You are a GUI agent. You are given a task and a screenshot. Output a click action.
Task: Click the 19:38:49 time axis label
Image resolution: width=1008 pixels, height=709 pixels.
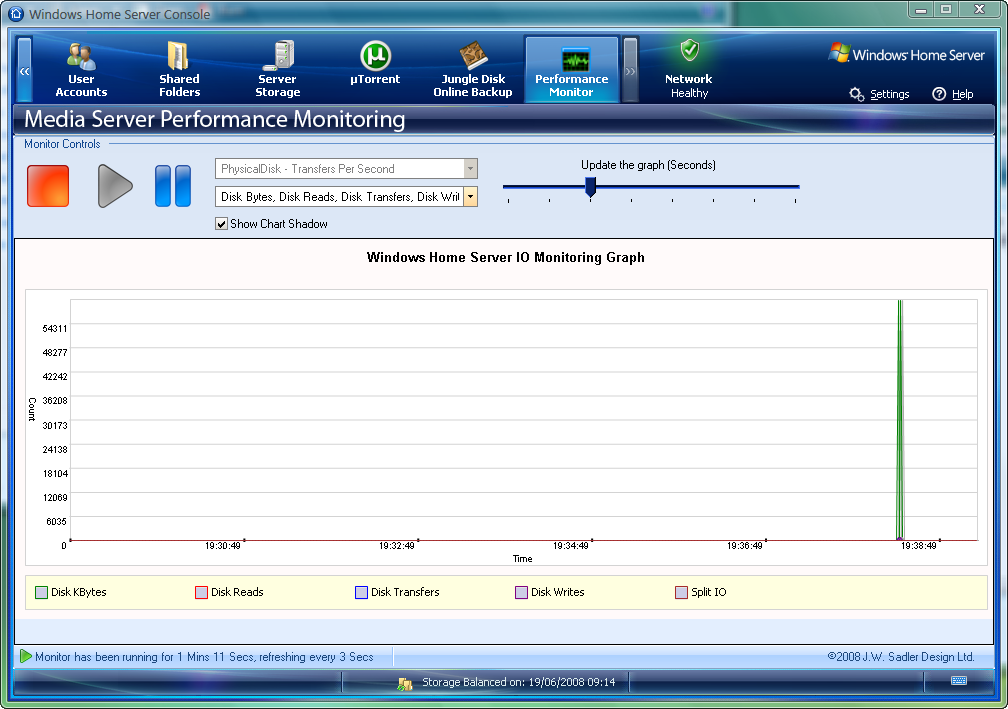click(x=919, y=546)
